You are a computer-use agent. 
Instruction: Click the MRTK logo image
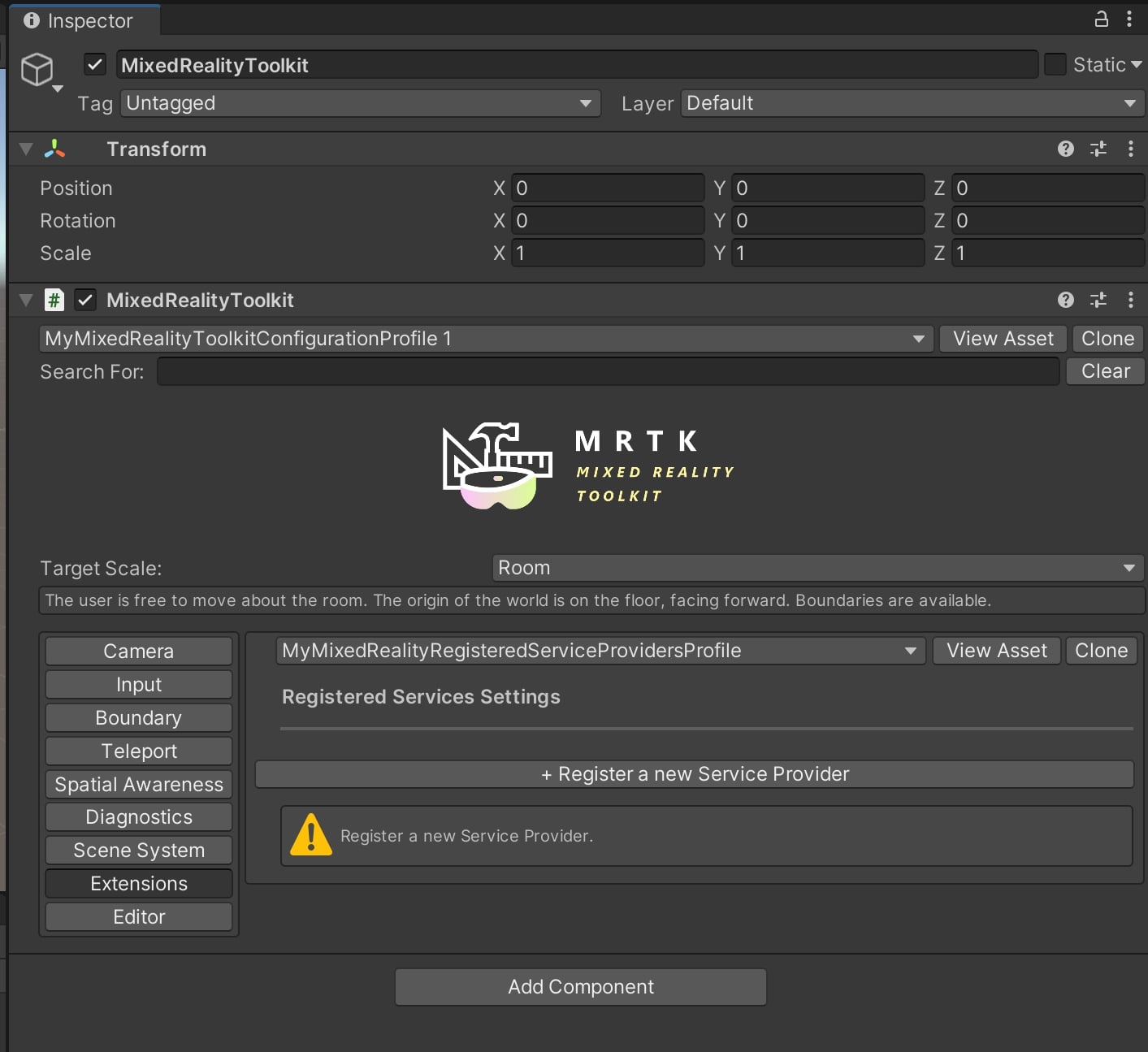pyautogui.click(x=588, y=466)
